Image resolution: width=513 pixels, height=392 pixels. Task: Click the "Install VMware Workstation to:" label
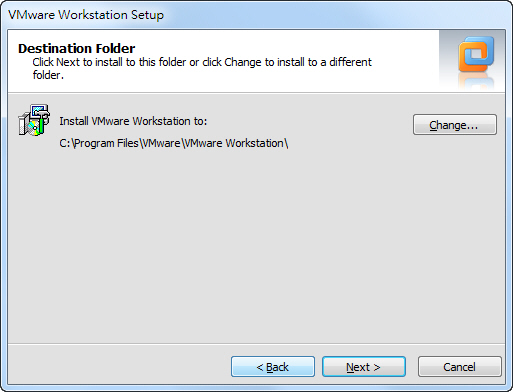click(x=133, y=121)
